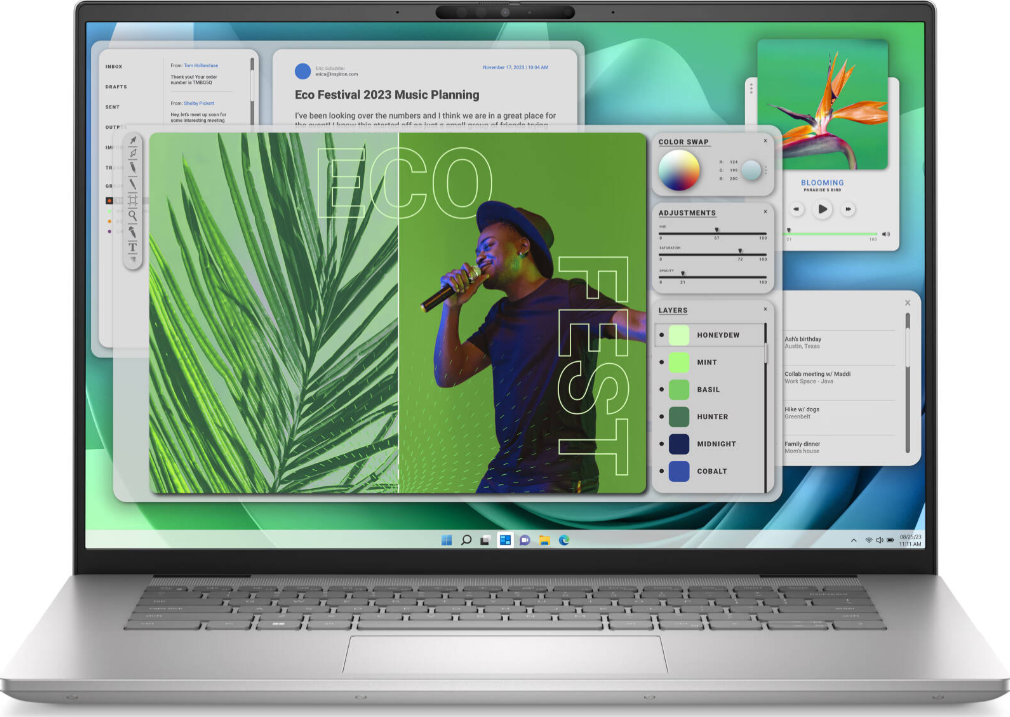Show hidden icons in system tray
This screenshot has height=717, width=1010.
click(x=853, y=540)
